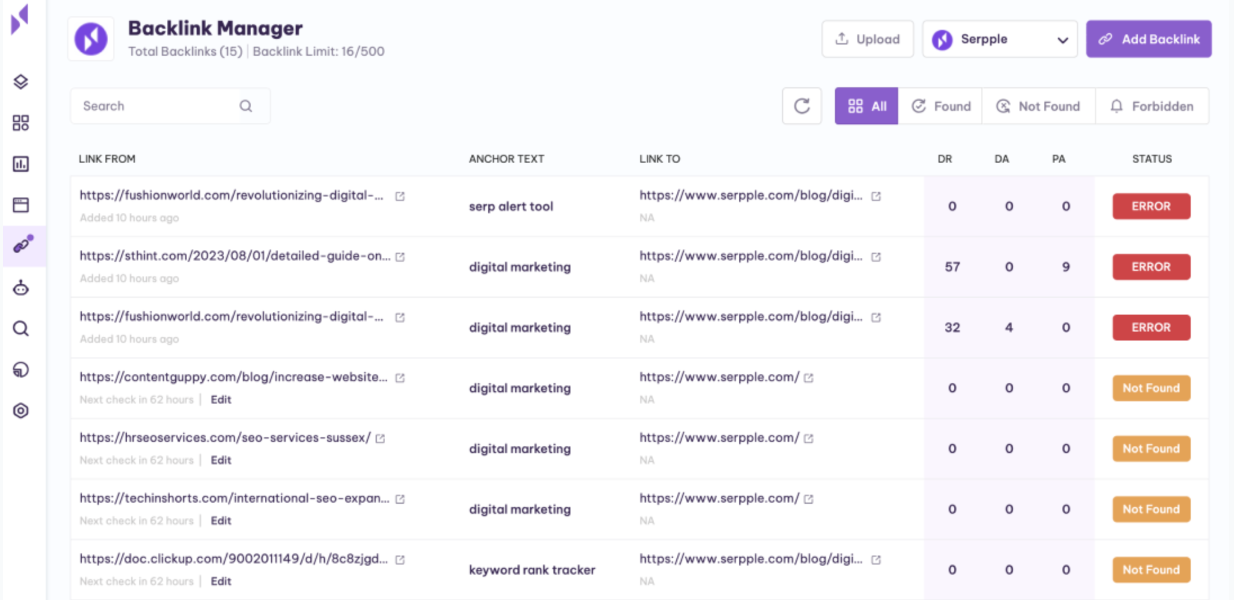Open external link icon for techinshorts.com row
Viewport: 1234px width, 610px height.
click(400, 499)
